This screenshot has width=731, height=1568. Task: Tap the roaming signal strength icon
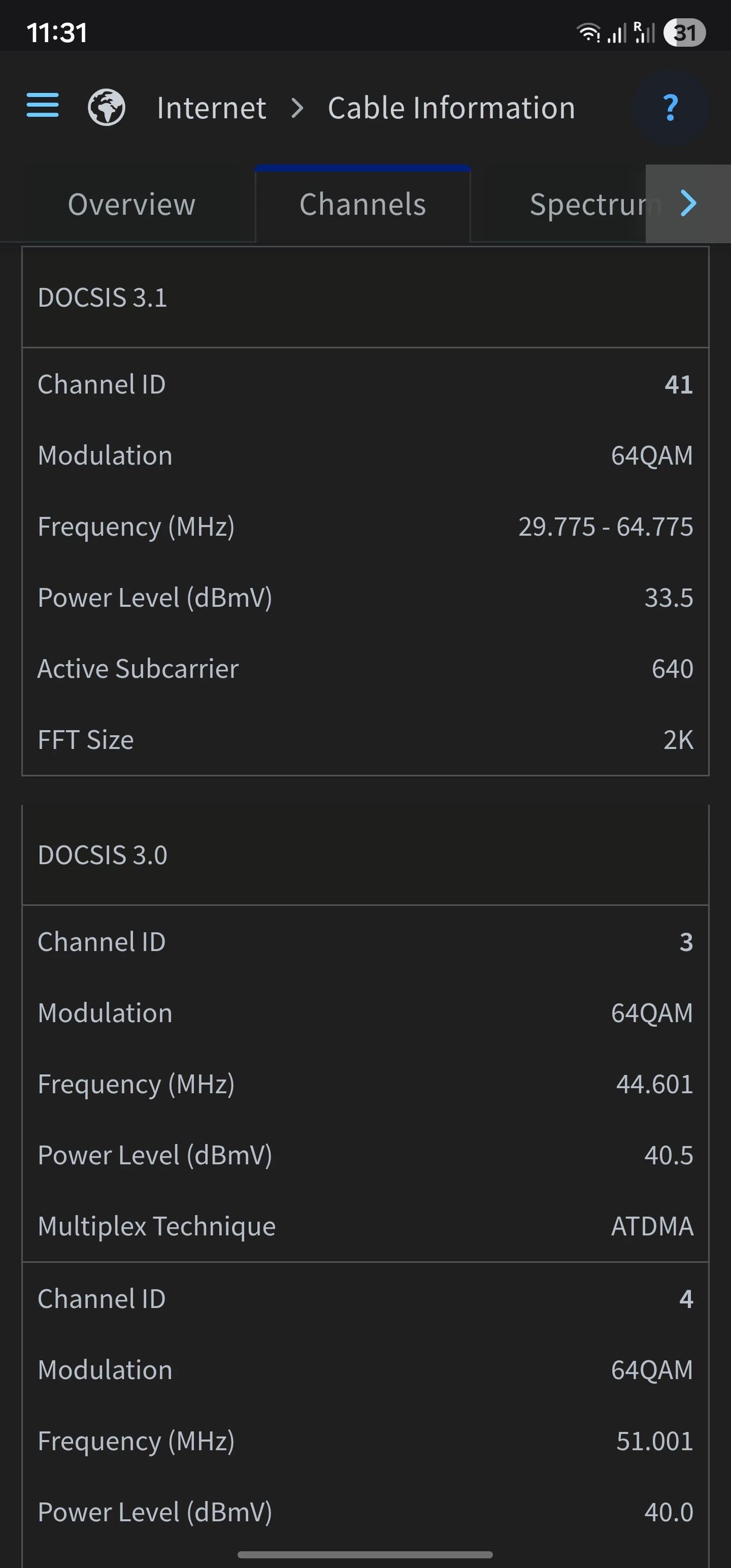pyautogui.click(x=645, y=32)
